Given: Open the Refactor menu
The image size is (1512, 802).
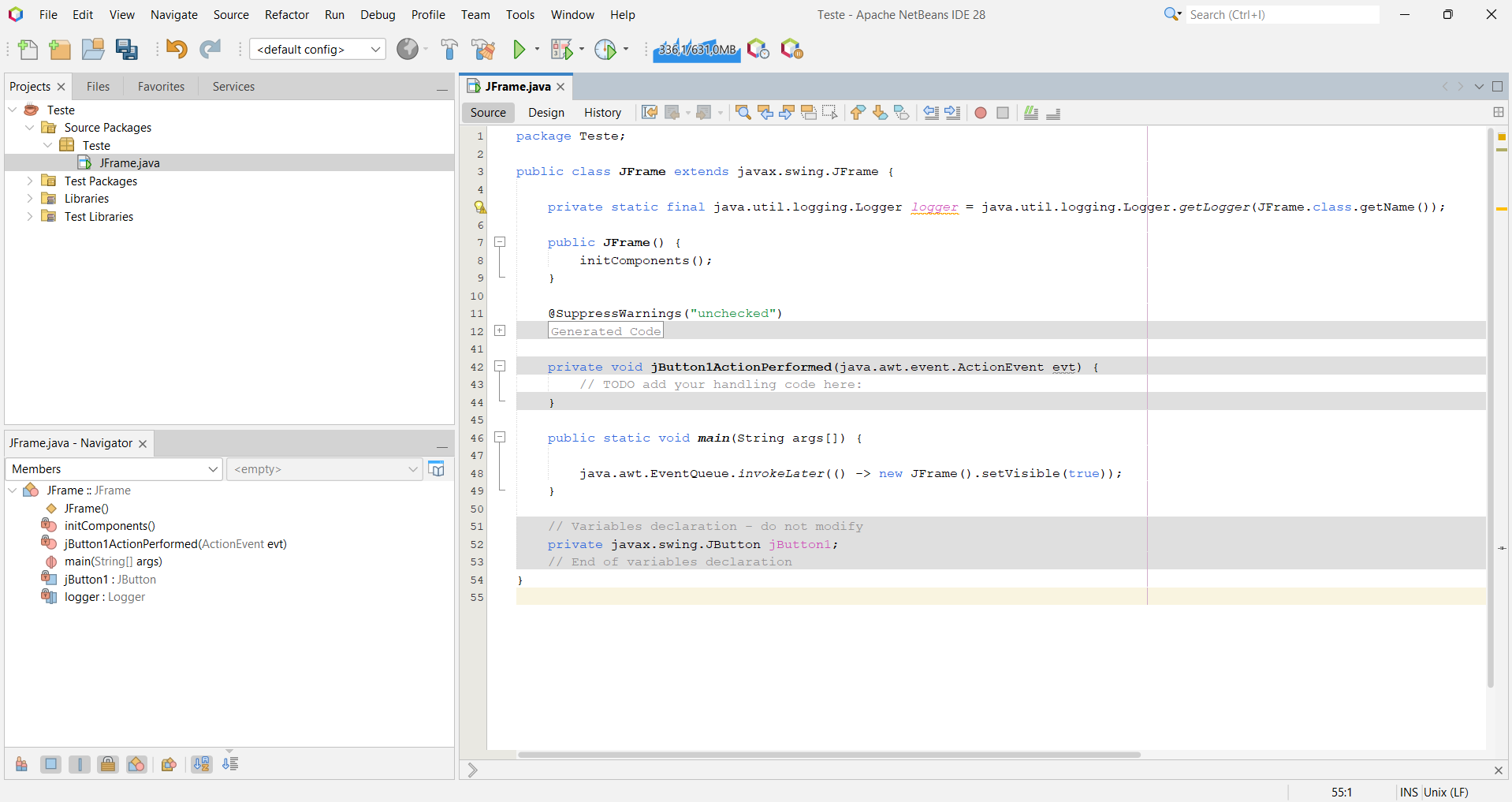Looking at the screenshot, I should (286, 15).
